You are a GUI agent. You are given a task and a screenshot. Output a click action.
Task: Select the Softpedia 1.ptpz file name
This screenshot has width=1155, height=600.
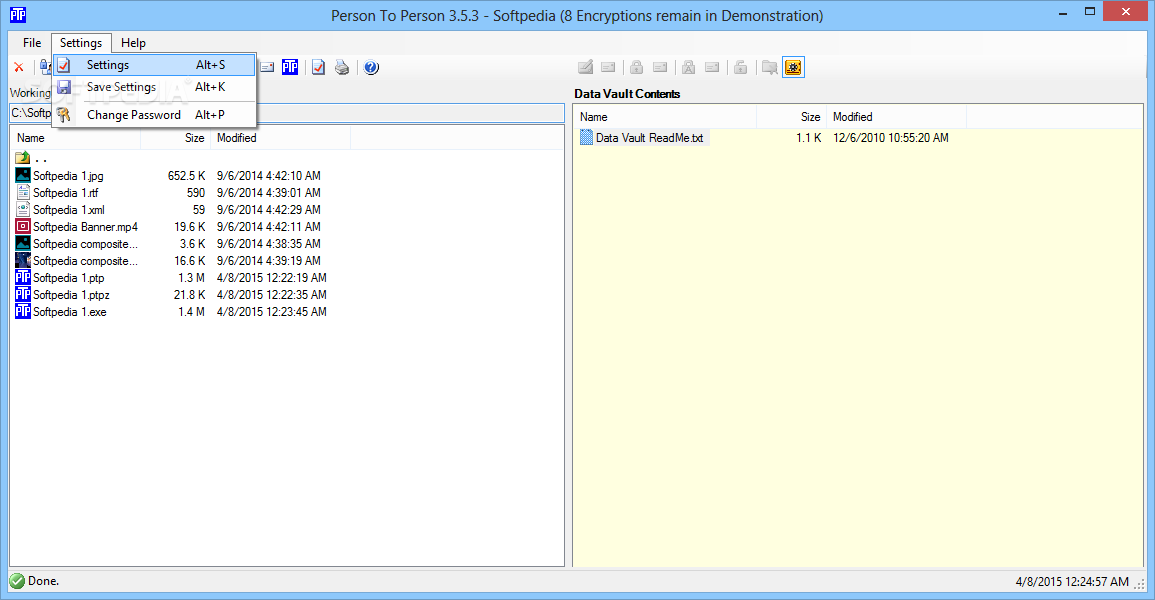(71, 294)
